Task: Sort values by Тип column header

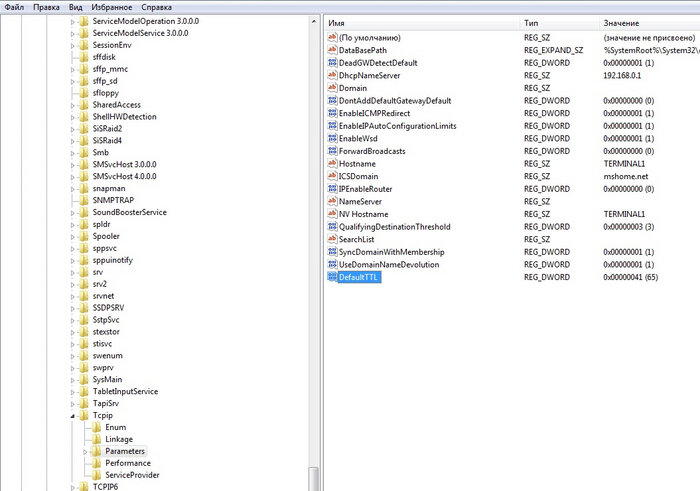Action: (560, 23)
